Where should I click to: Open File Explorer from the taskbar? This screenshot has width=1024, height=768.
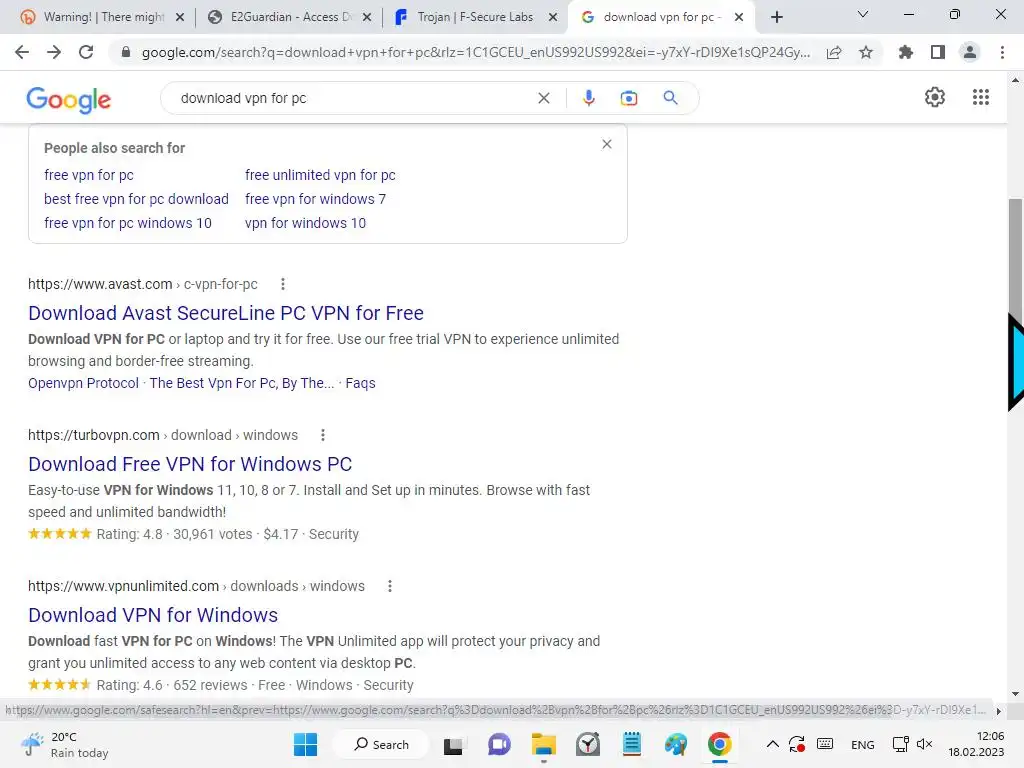click(x=543, y=744)
